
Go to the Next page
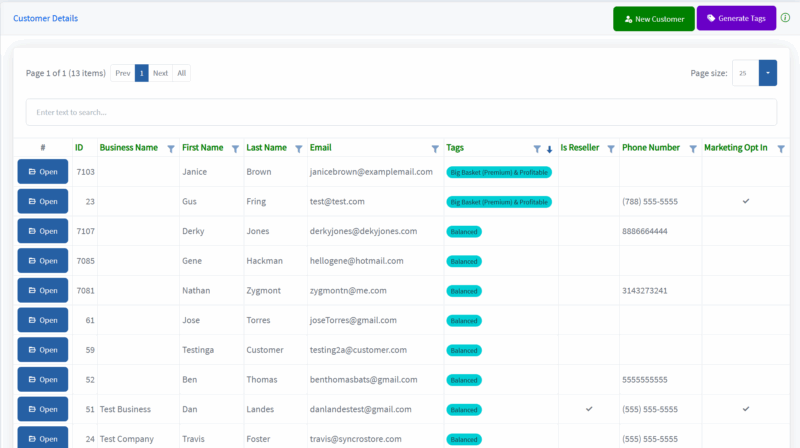(x=160, y=73)
